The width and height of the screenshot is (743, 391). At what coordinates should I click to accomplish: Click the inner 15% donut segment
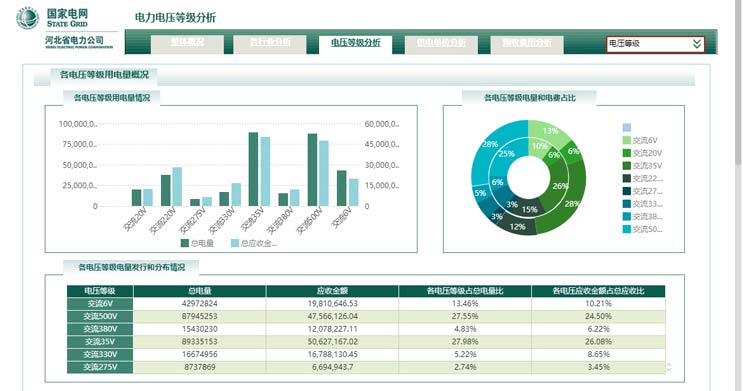(529, 209)
